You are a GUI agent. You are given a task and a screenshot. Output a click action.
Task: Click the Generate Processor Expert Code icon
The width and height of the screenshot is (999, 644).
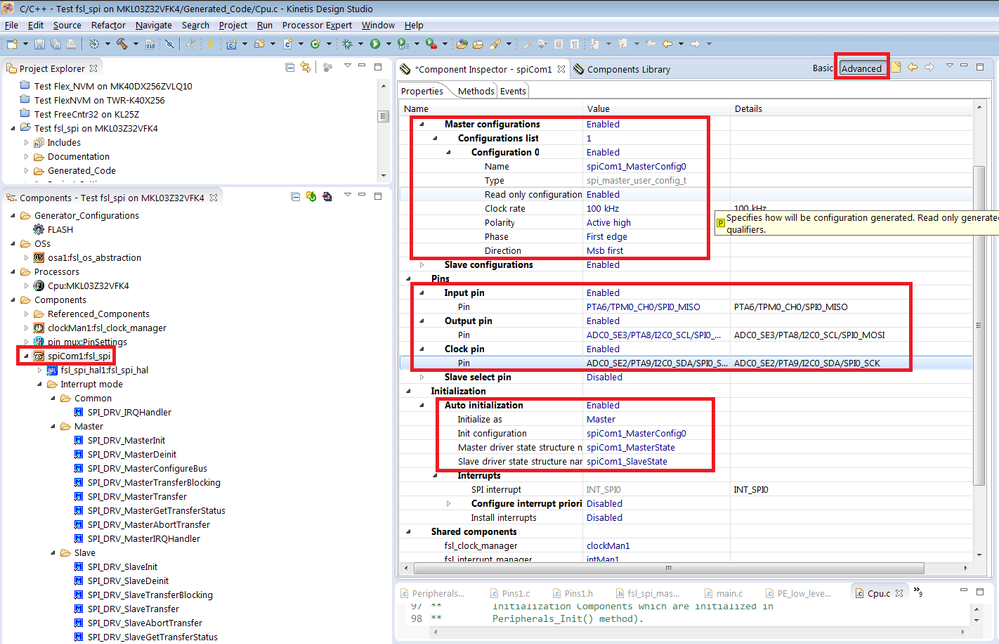pos(311,197)
